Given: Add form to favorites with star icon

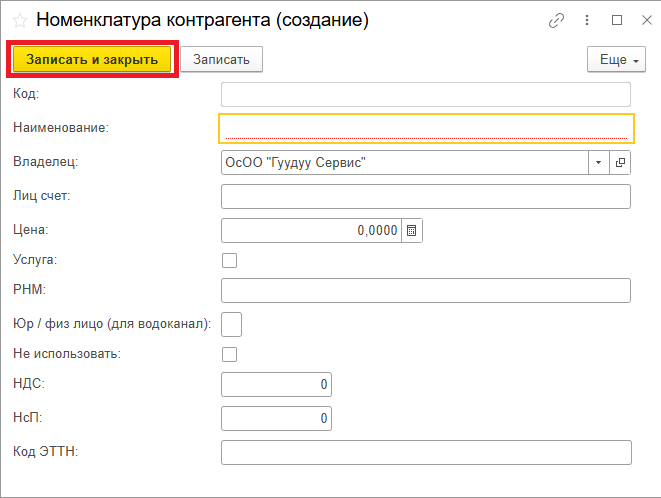Looking at the screenshot, I should point(20,20).
